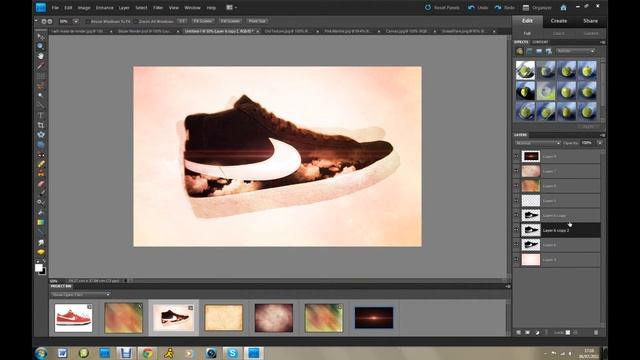Screen dimensions: 640x360
Task: Hide the shoe layer above Layer 6 copy 2
Action: point(516,215)
